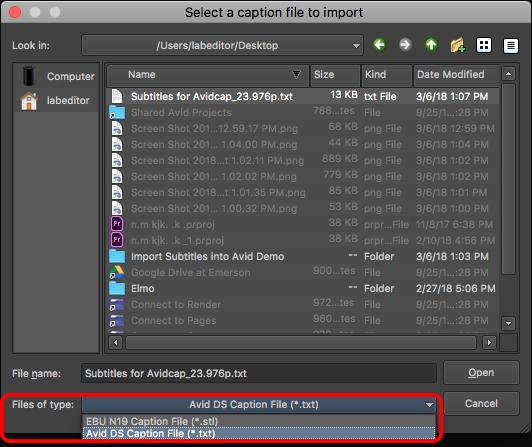Image resolution: width=532 pixels, height=447 pixels.
Task: Click the n.m kjk. .k .prproj Premiere icon
Action: click(x=117, y=224)
